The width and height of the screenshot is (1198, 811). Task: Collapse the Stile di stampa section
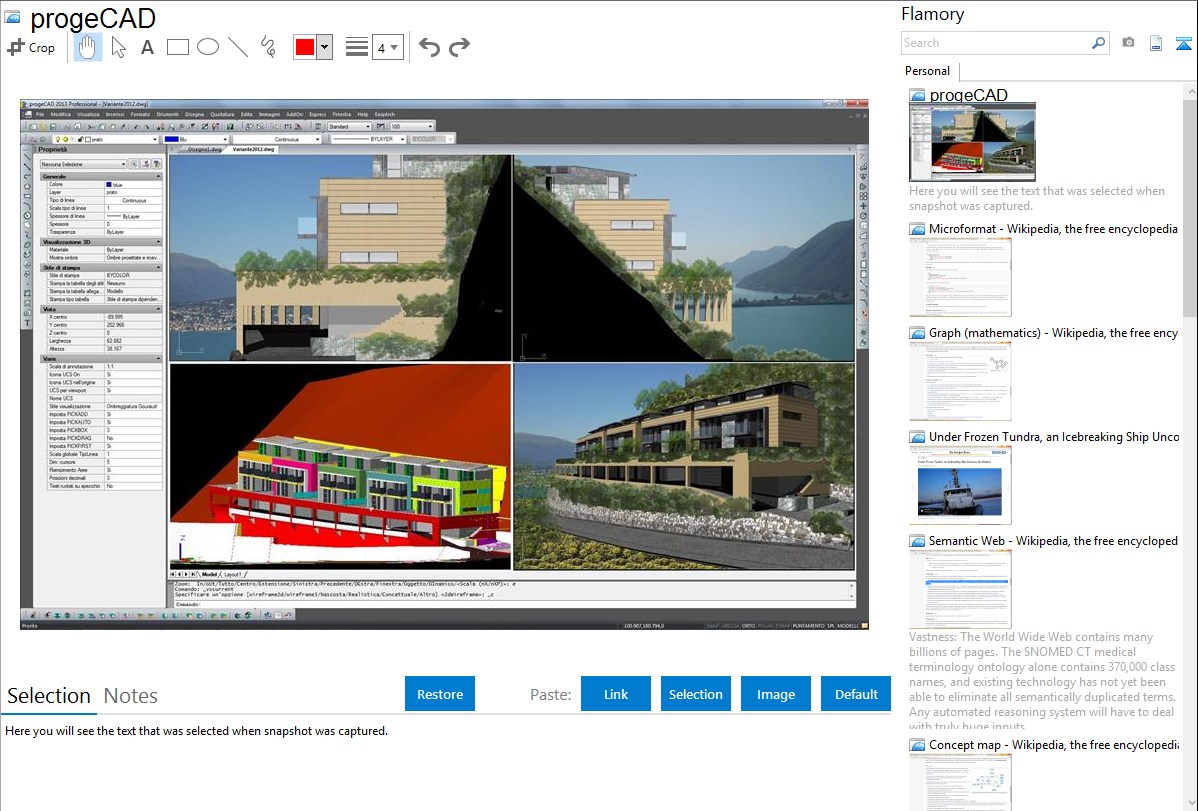click(158, 268)
